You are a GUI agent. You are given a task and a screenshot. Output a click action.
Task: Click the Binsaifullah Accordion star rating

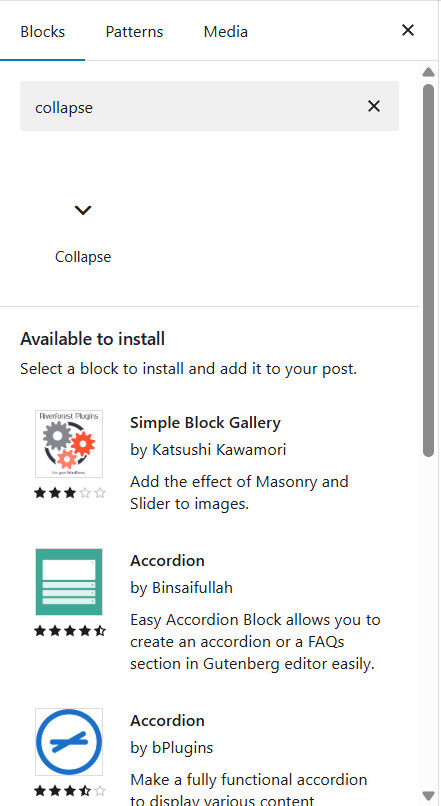69,631
